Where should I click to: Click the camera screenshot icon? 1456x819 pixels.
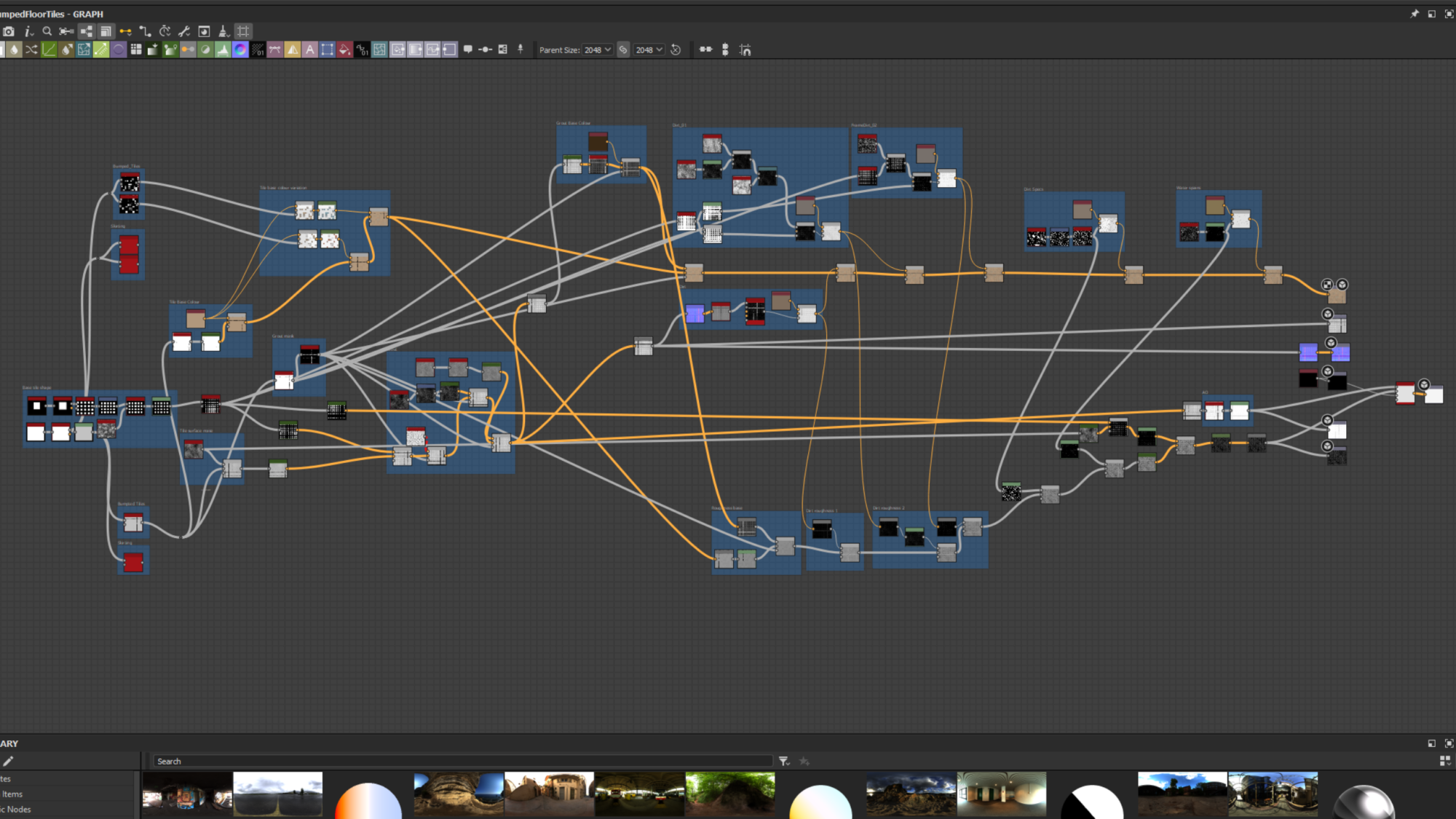(9, 32)
